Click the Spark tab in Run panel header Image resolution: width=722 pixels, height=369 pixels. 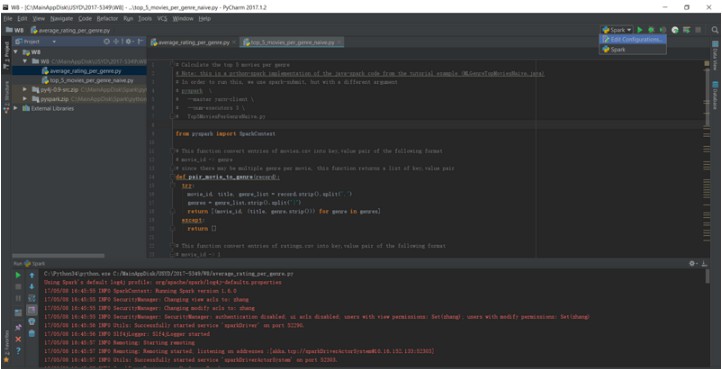coord(35,264)
